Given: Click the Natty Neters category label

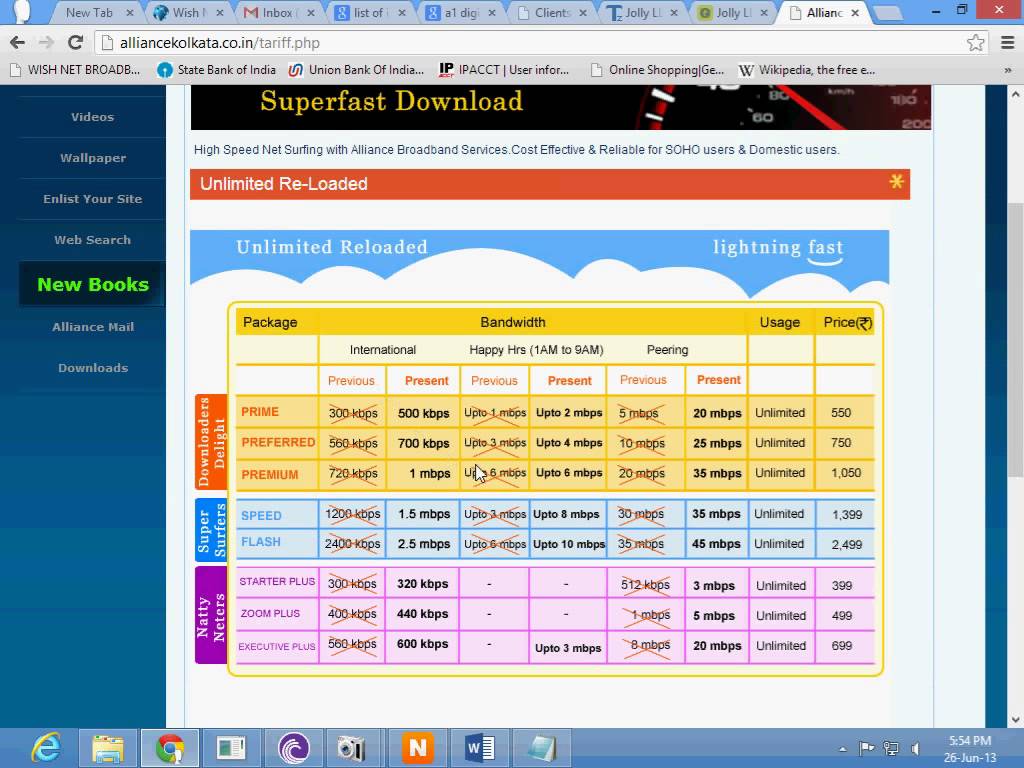Looking at the screenshot, I should click(x=211, y=615).
